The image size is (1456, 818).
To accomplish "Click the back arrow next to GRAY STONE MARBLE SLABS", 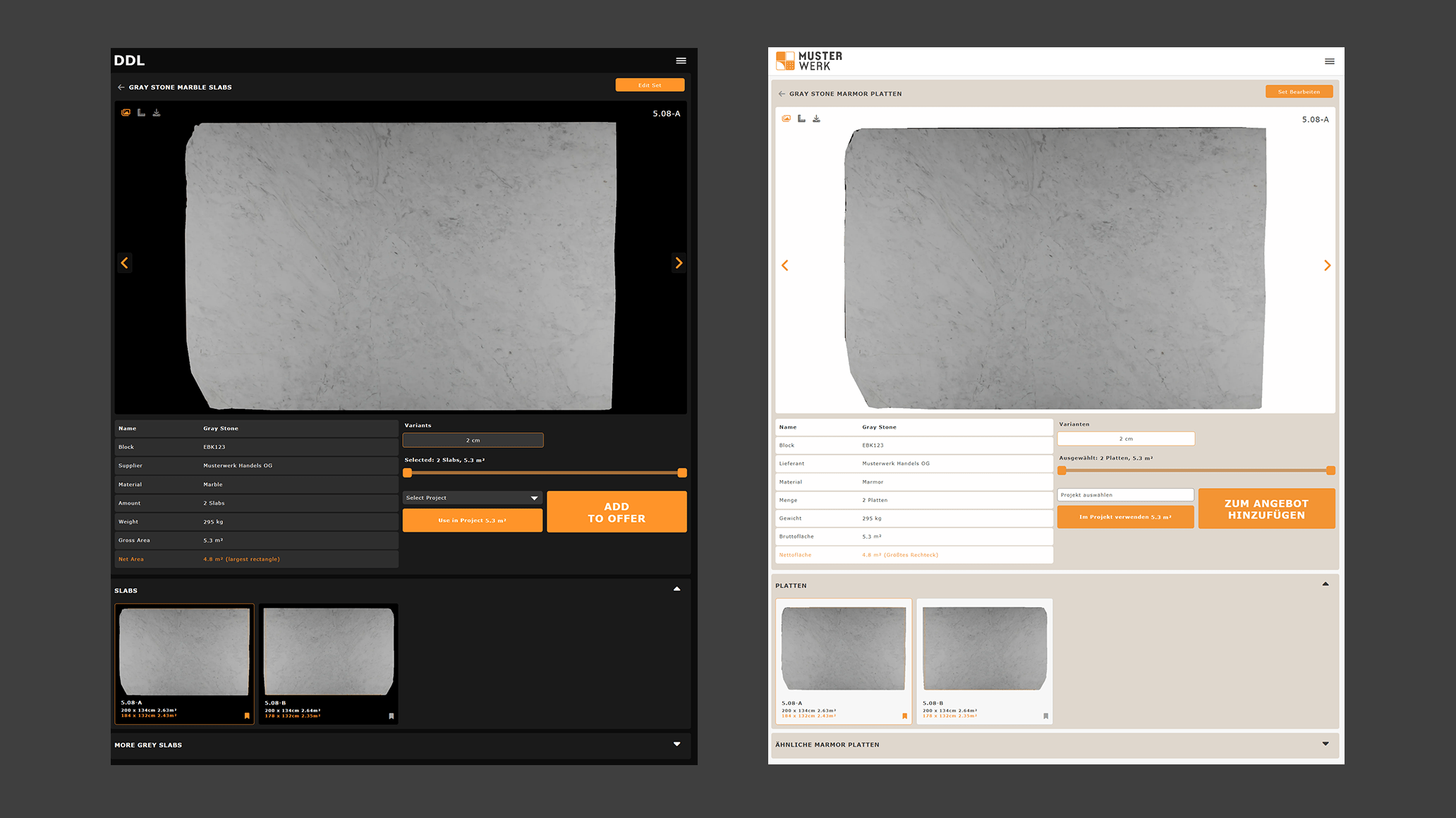I will (x=121, y=87).
